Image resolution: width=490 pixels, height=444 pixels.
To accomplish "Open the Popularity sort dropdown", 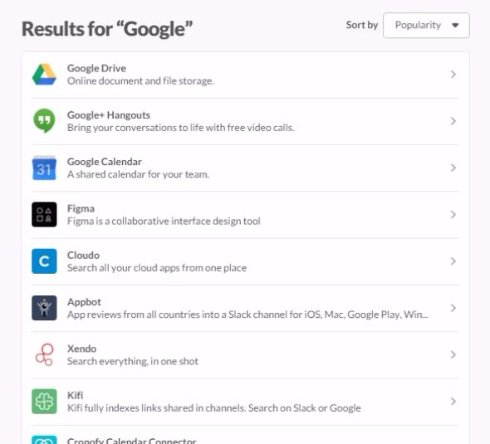I will [426, 25].
